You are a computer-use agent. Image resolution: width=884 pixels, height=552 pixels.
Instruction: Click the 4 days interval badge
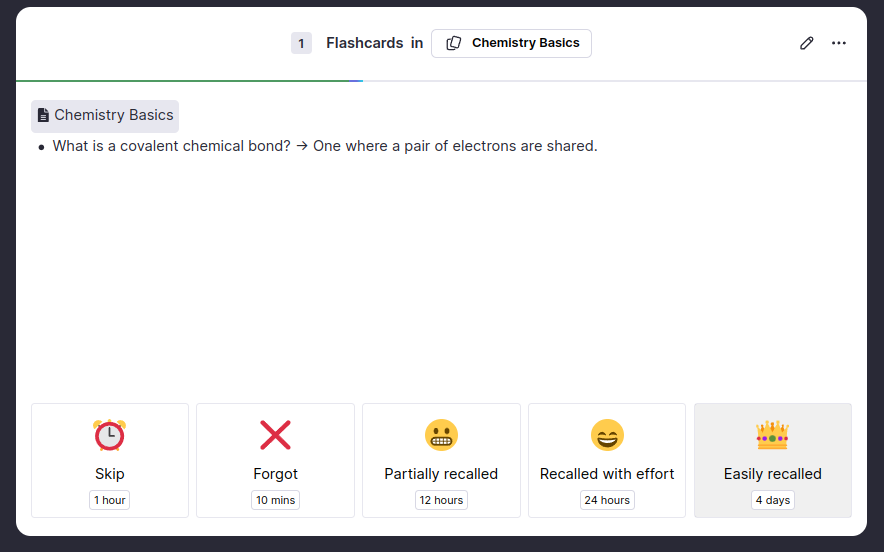click(x=772, y=500)
